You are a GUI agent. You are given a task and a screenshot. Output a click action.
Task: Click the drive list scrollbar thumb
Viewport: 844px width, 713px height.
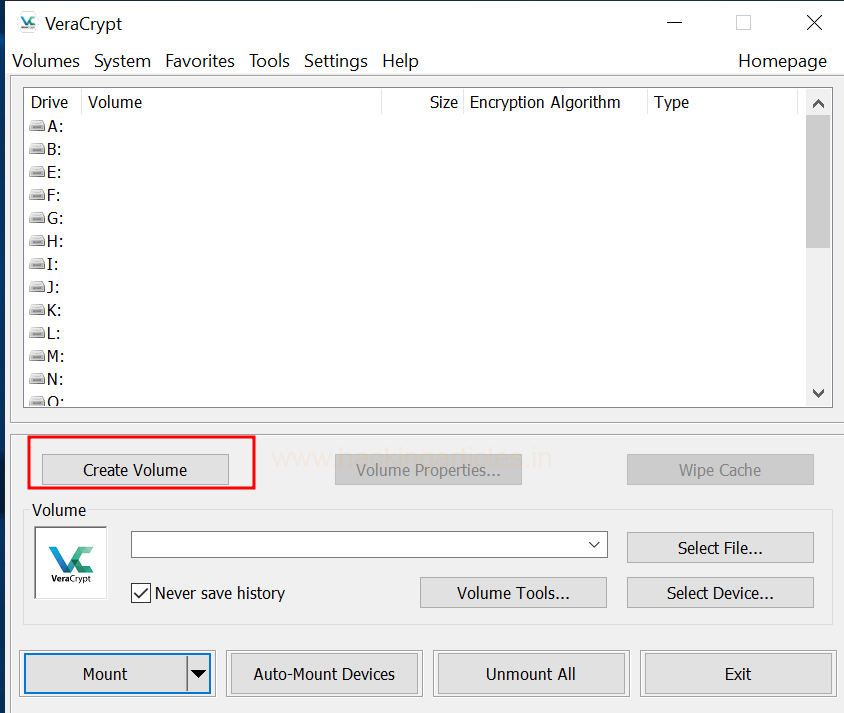818,181
